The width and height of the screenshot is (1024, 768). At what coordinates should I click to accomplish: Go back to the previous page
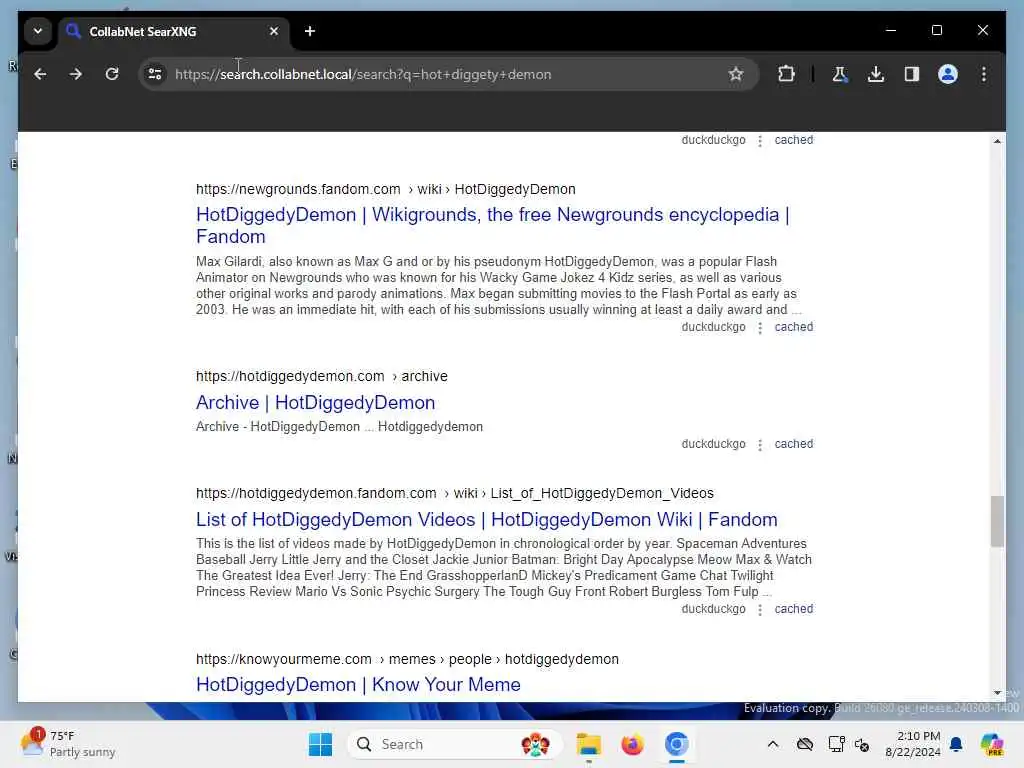coord(40,74)
